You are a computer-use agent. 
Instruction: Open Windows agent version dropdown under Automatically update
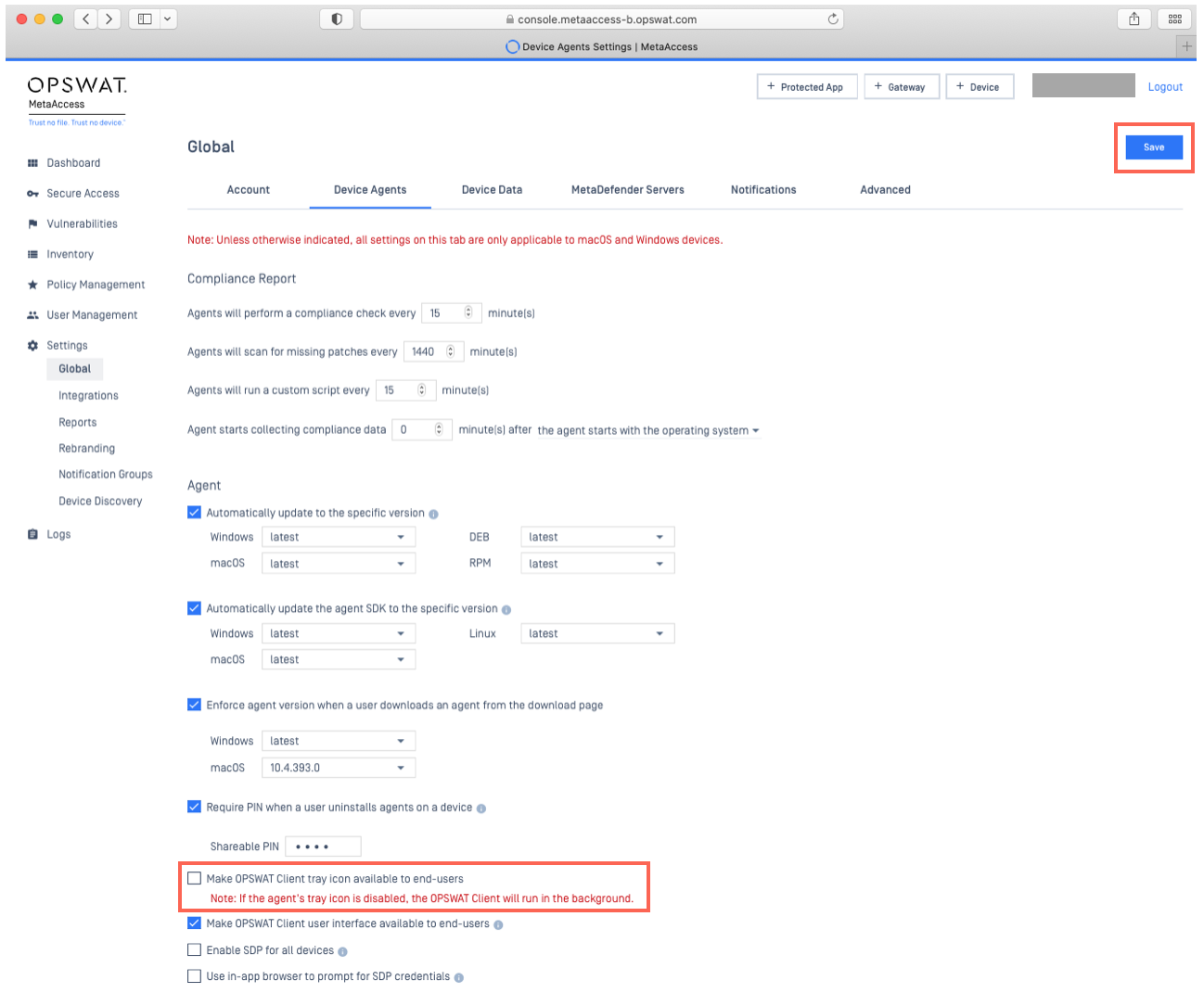coord(339,537)
